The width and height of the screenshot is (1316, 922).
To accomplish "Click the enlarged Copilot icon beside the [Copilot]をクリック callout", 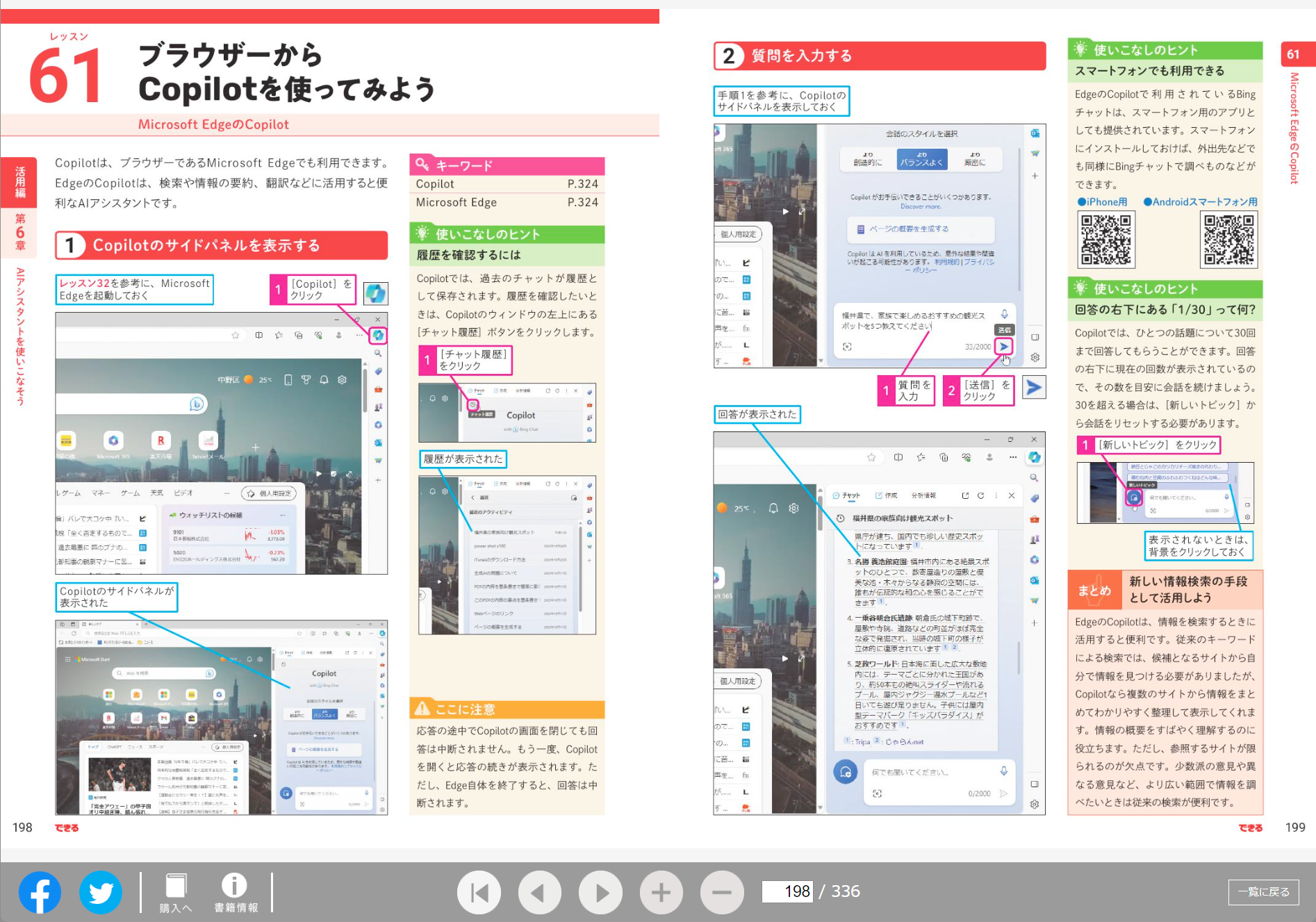I will (376, 293).
